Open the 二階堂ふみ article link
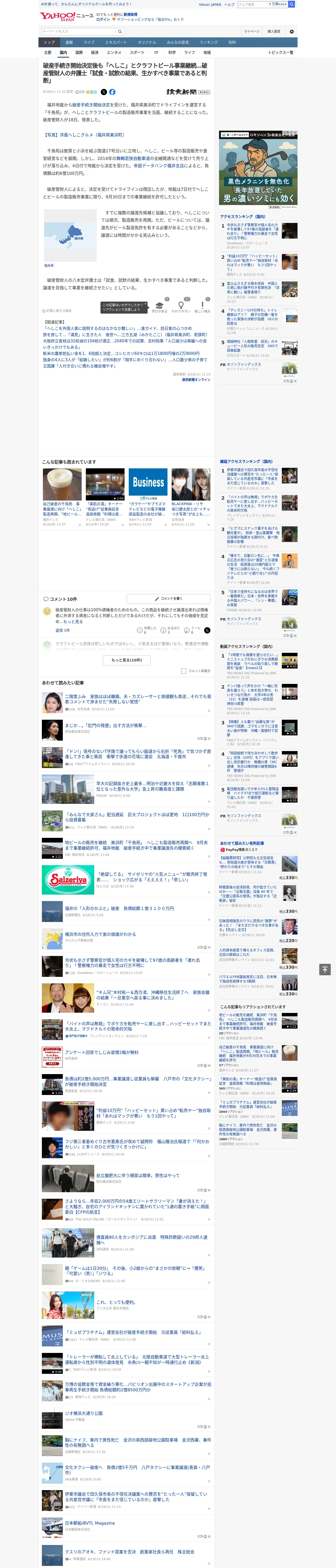 (138, 699)
